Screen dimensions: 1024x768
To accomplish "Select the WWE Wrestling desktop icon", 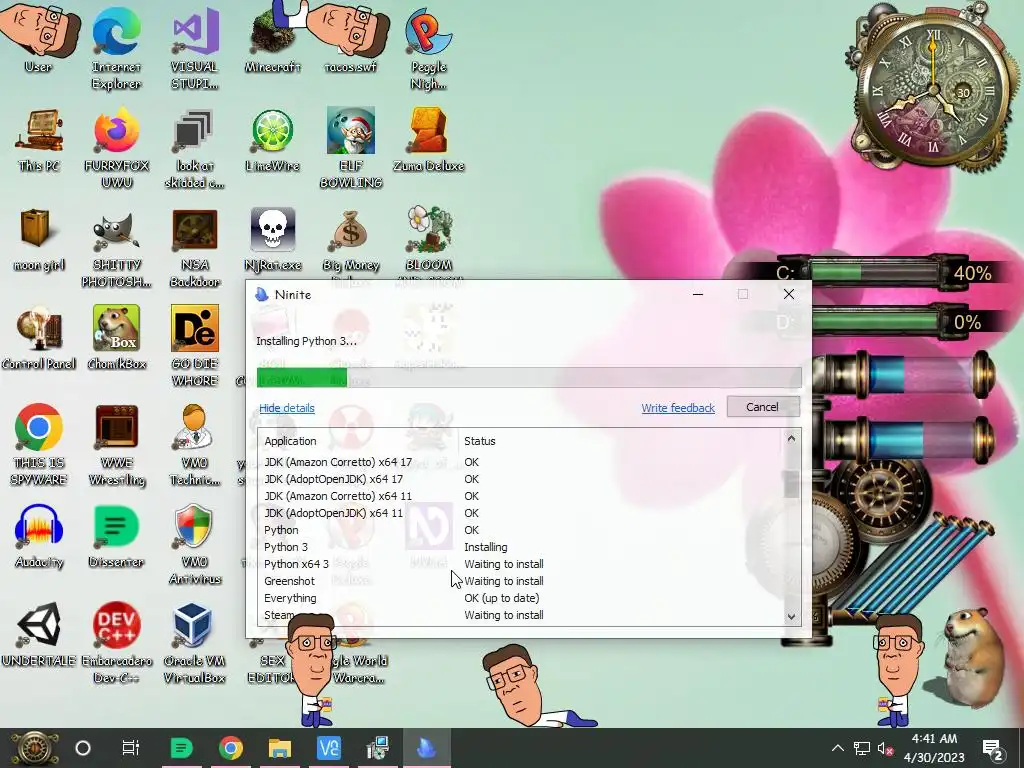I will coord(116,444).
